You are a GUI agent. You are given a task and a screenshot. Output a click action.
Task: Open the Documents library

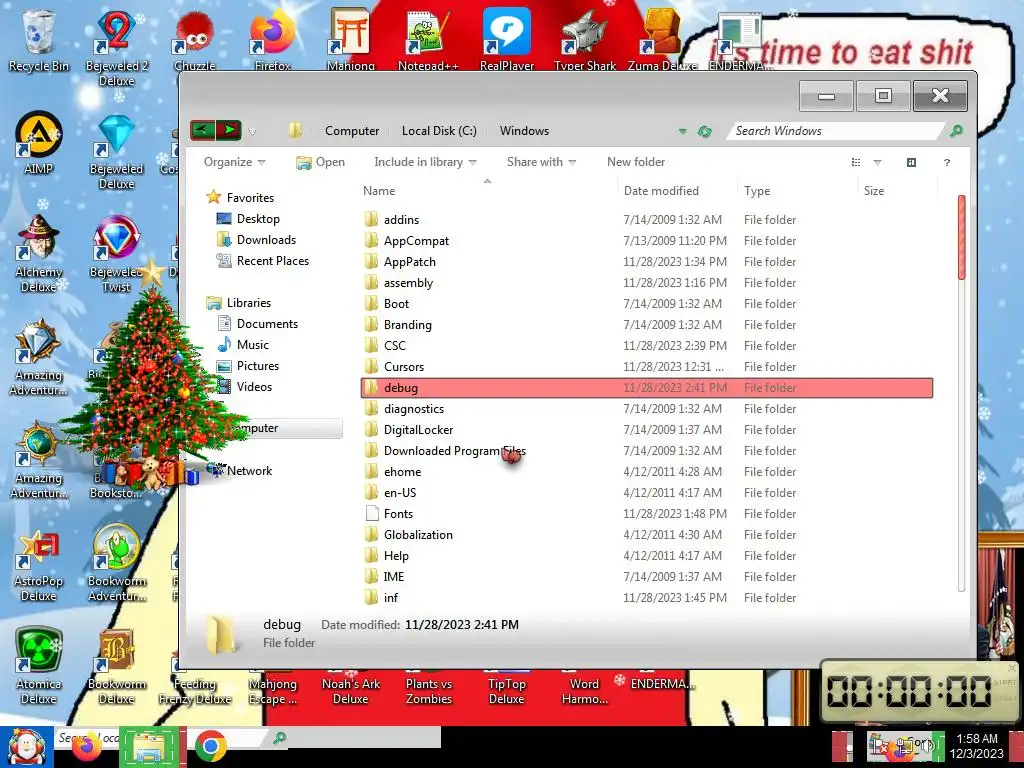257,323
